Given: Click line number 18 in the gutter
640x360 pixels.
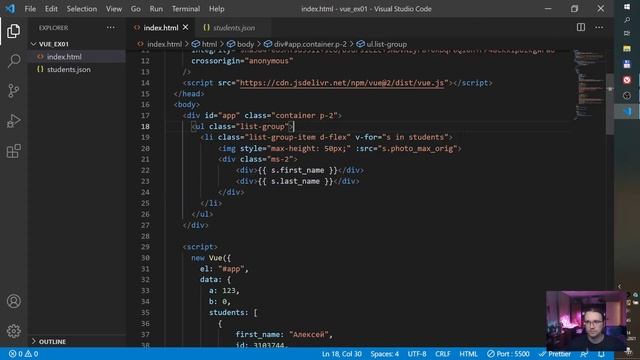Looking at the screenshot, I should [x=145, y=127].
